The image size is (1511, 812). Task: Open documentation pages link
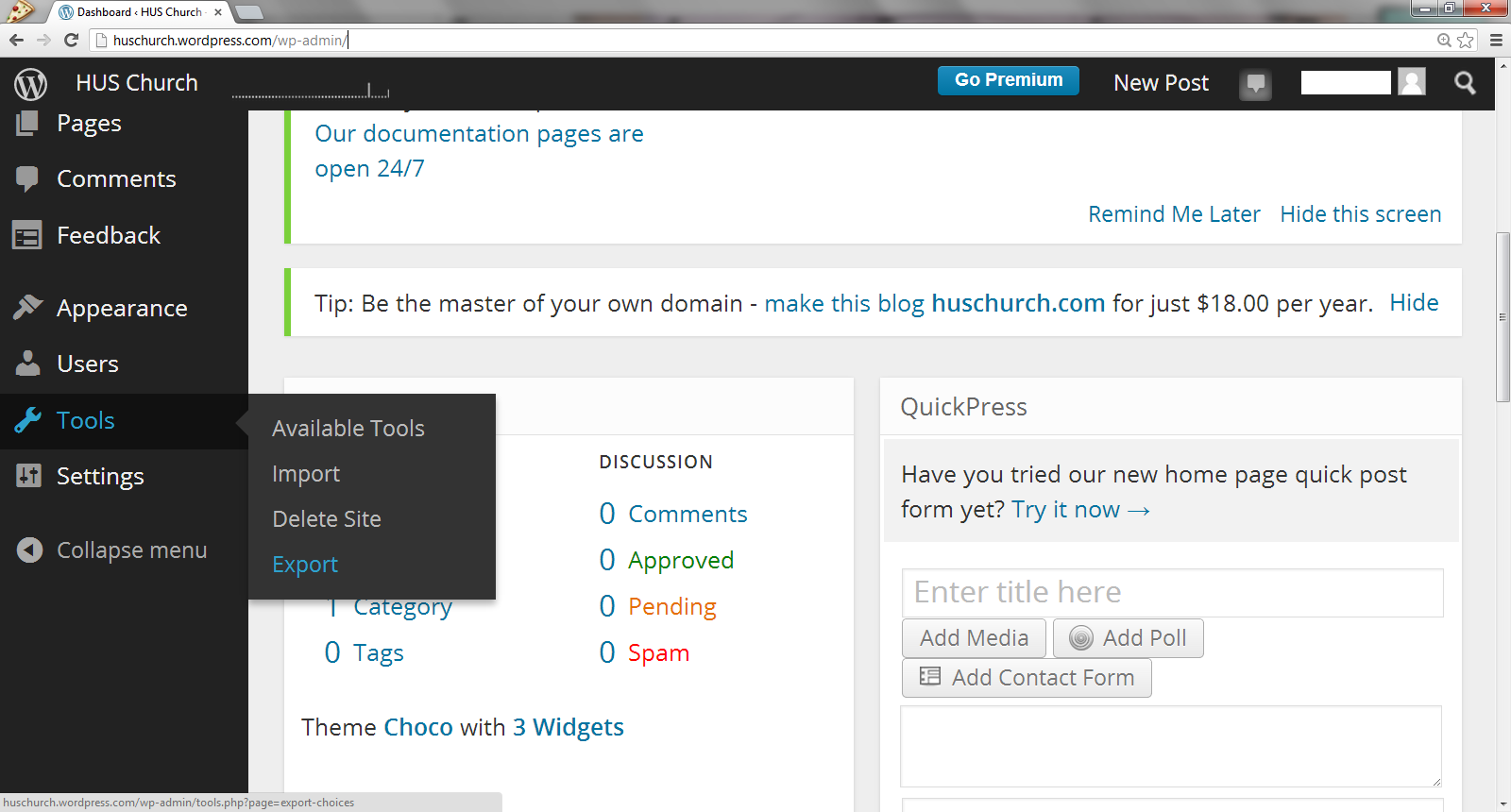479,151
